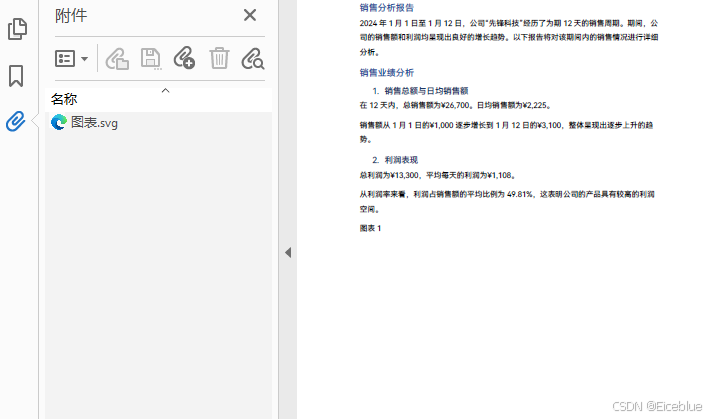Click the 销售分析报告 heading
Viewport: 720px width, 419px height.
[x=387, y=8]
